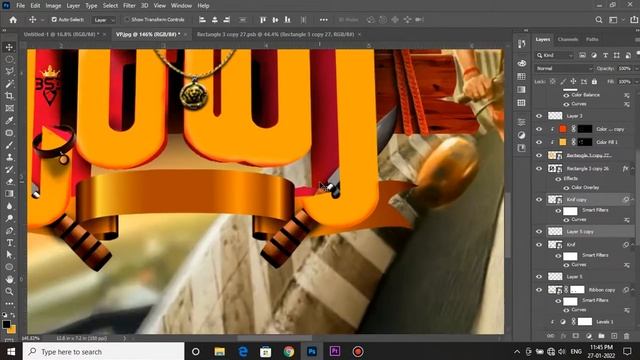The width and height of the screenshot is (640, 360).
Task: Select the Clone Stamp tool
Action: 9,157
